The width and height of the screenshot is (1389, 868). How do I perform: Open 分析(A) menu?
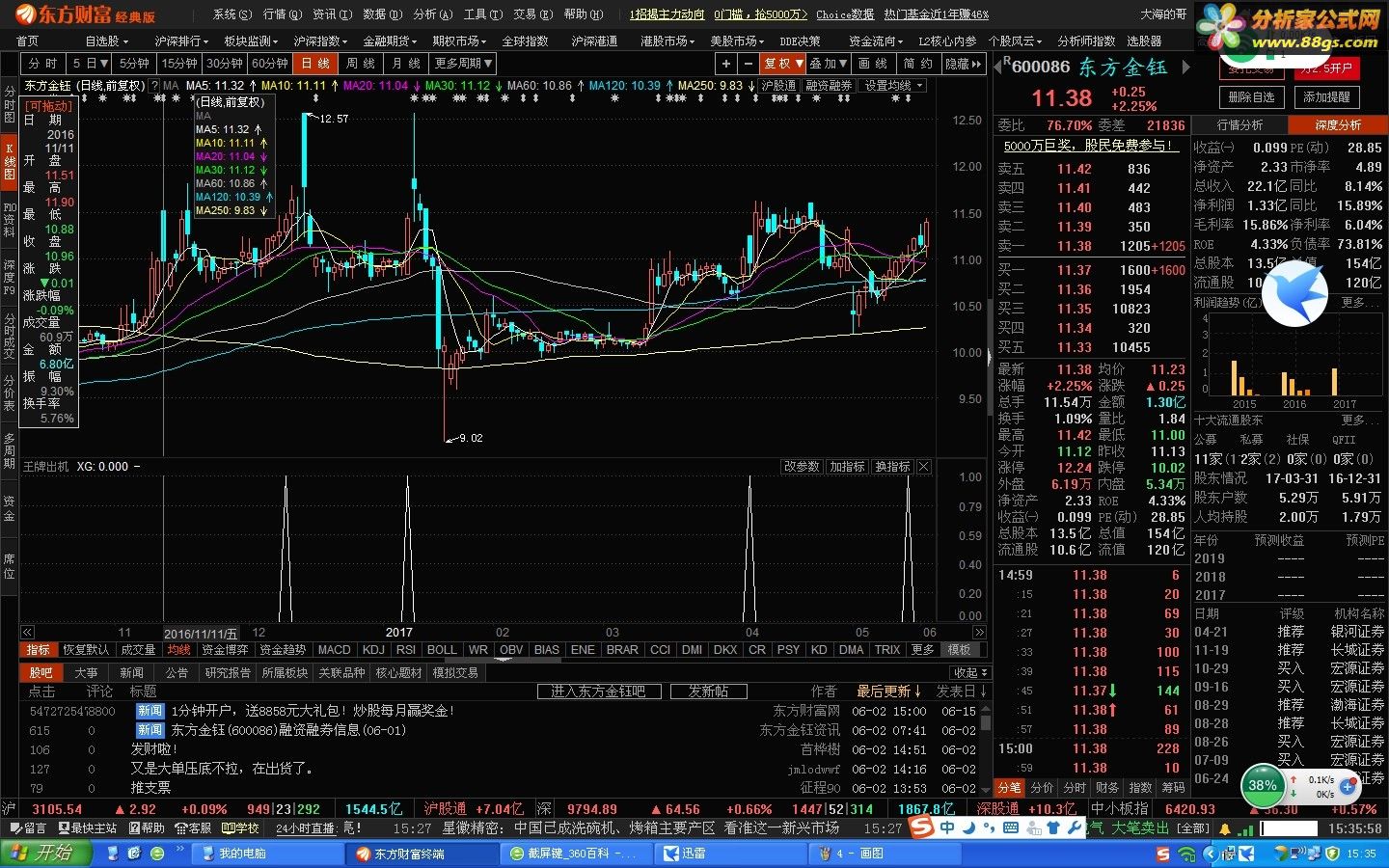[x=432, y=14]
